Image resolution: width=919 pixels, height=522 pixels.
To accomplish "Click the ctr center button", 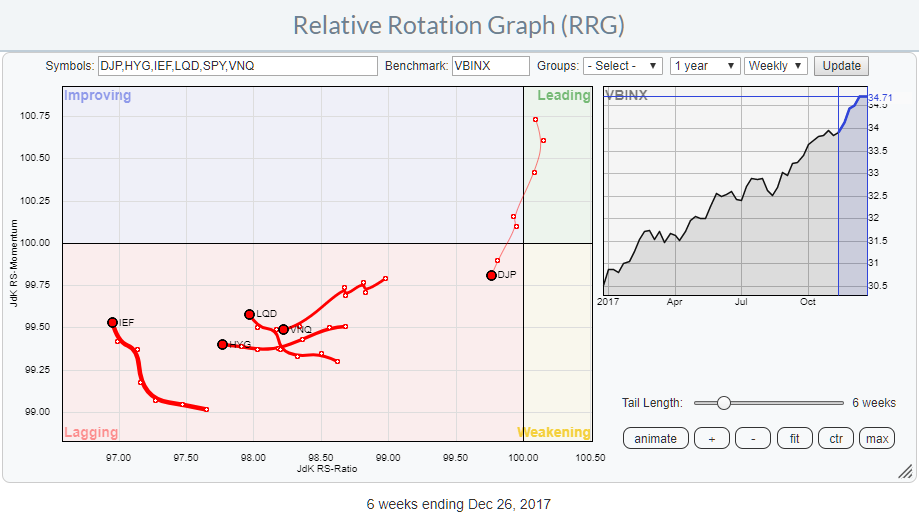I will [x=836, y=438].
